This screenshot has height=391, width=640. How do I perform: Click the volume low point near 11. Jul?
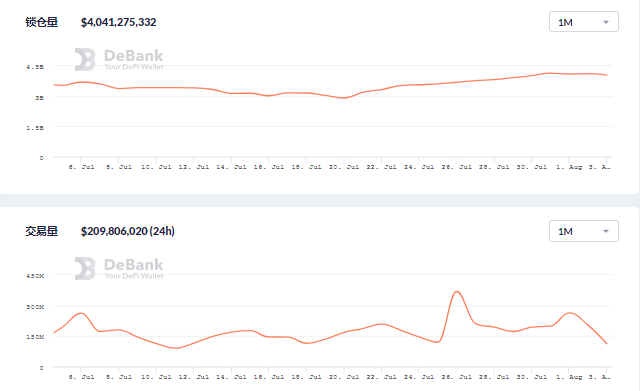(176, 348)
